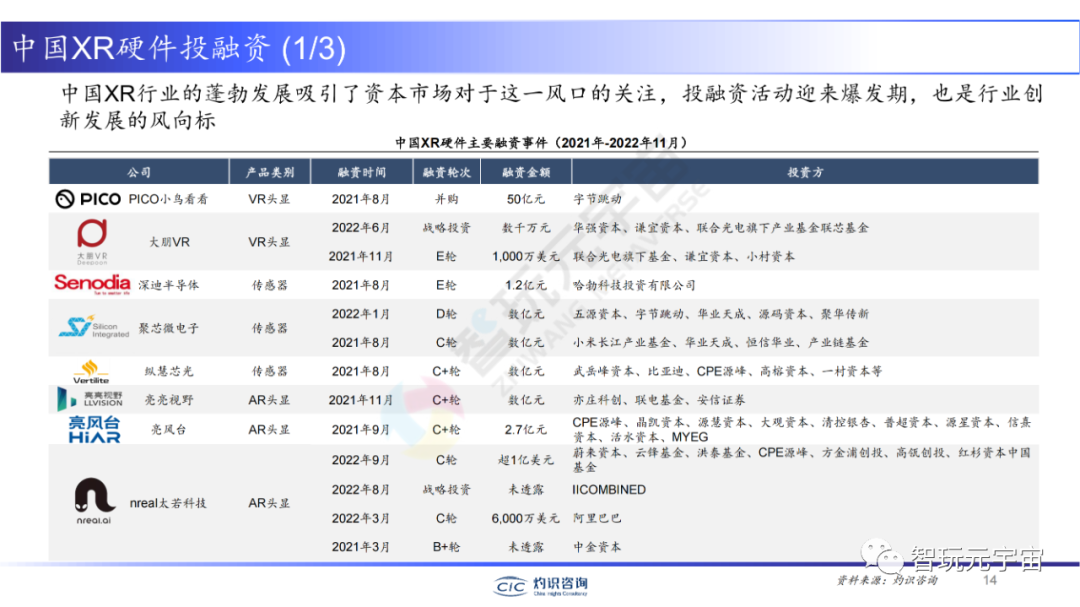Click the WeChat icon beside 智玩元宇宙
1080x607 pixels.
[882, 555]
